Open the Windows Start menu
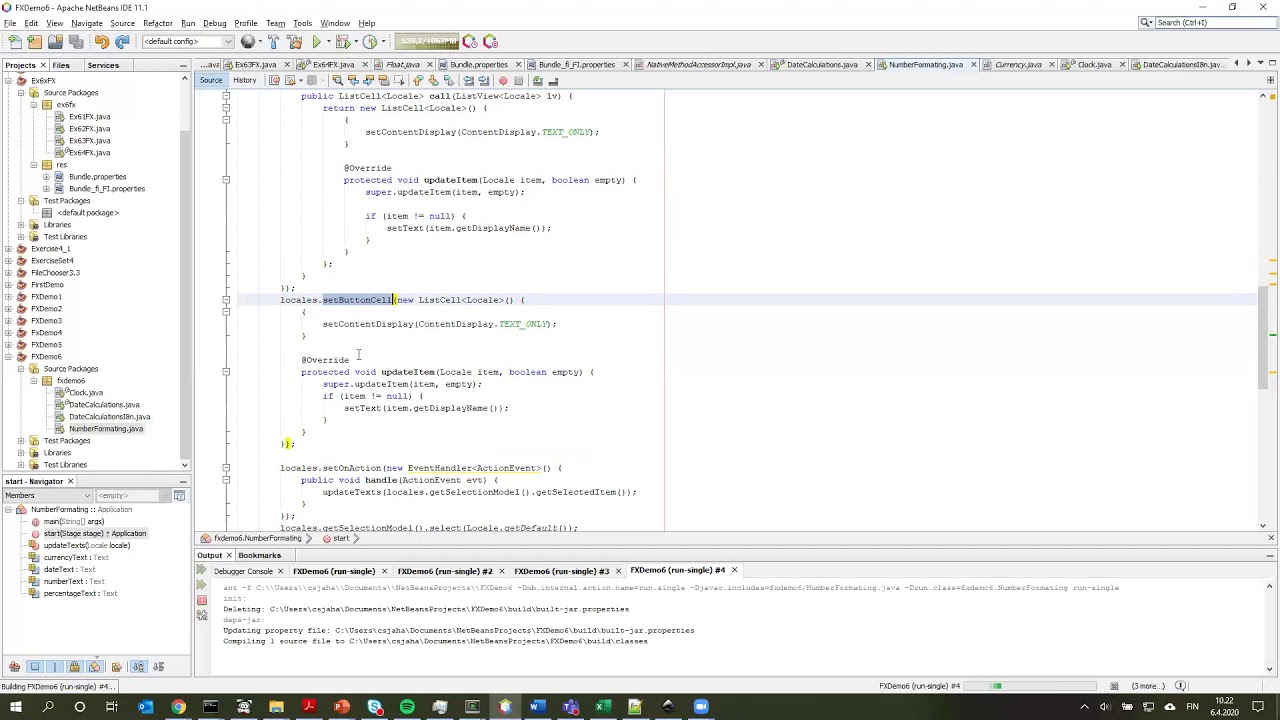The image size is (1280, 720). tap(15, 708)
